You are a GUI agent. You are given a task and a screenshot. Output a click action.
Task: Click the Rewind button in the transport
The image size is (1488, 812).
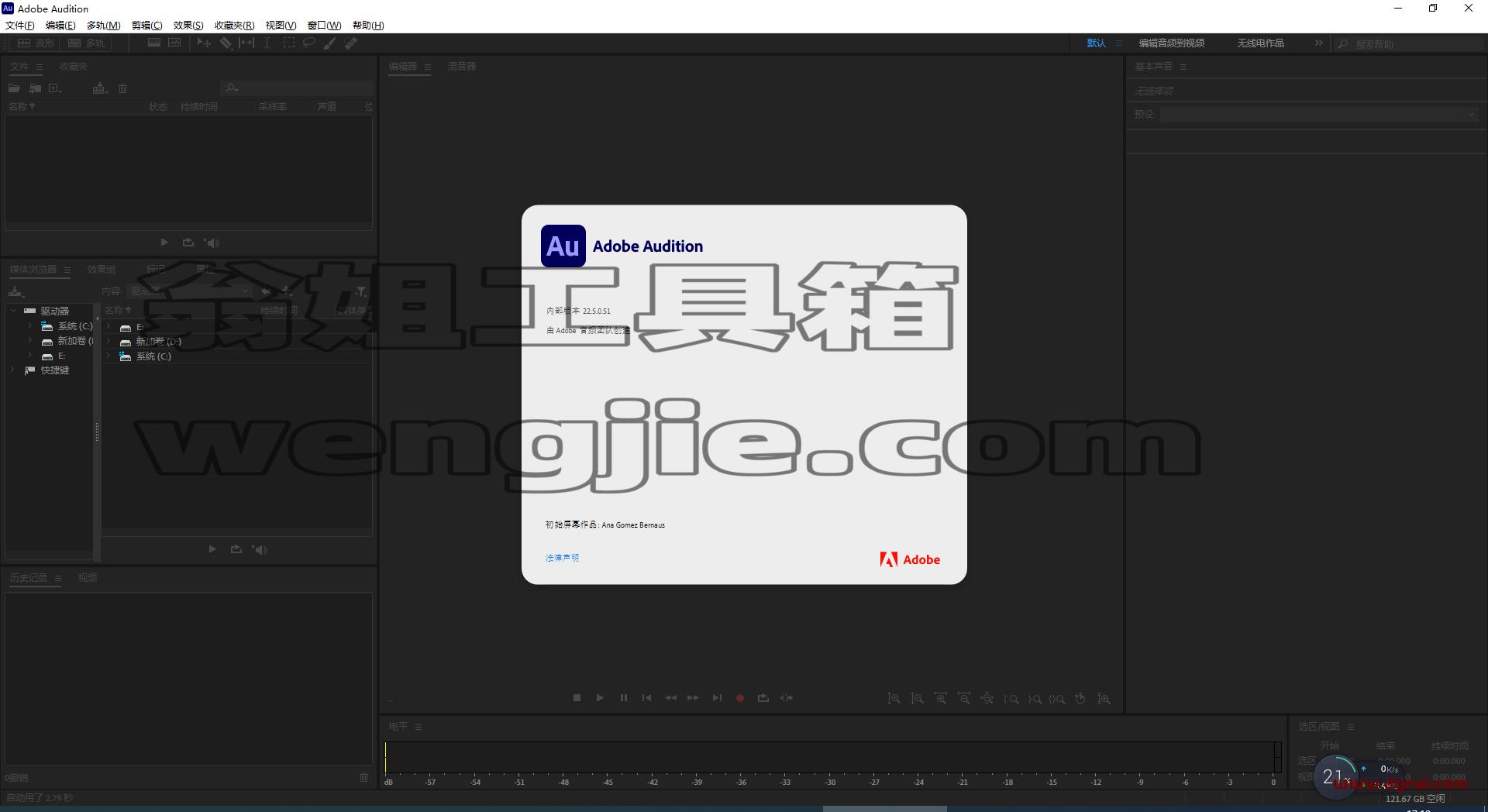[x=670, y=698]
